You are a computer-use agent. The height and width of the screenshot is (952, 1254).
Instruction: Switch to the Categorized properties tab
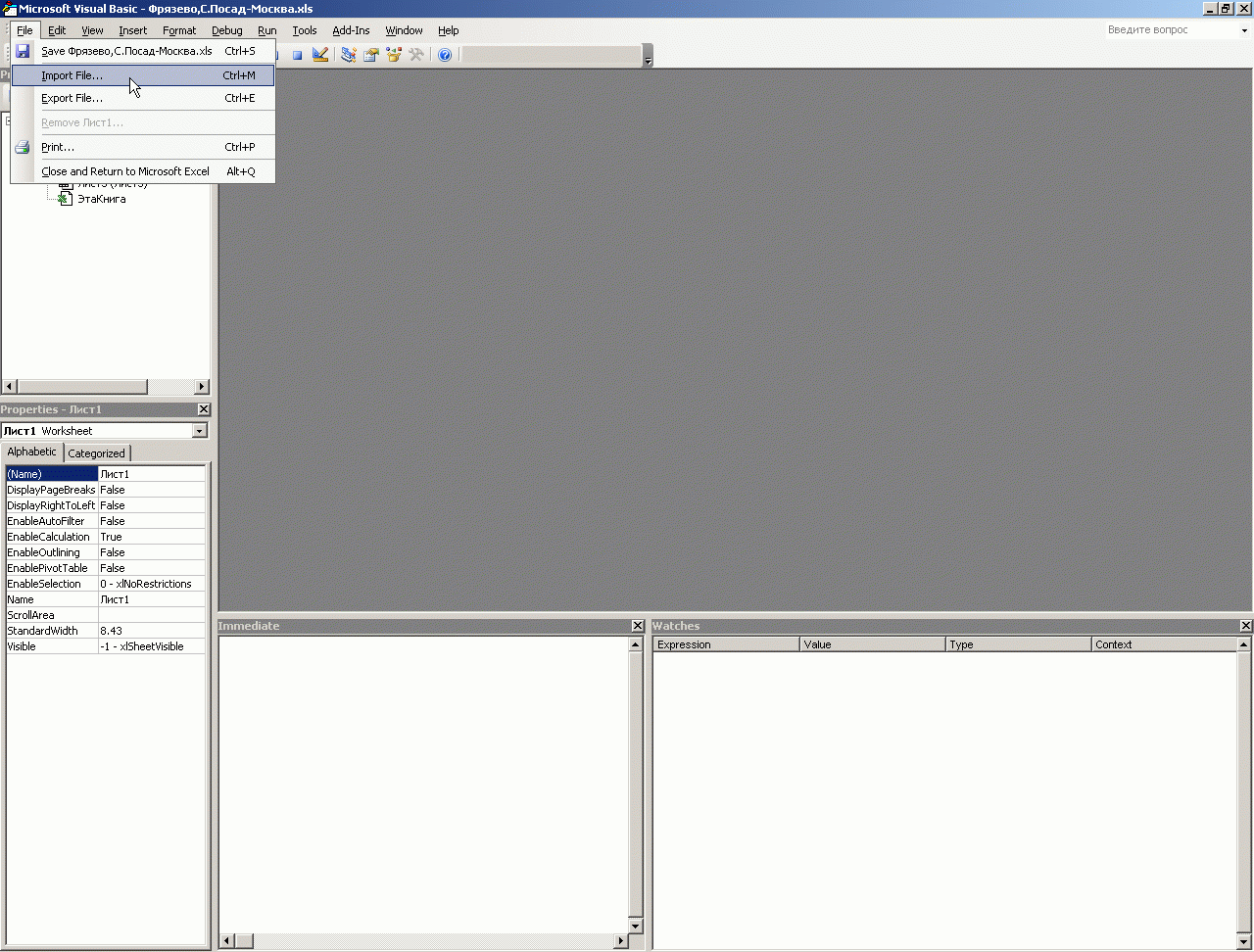[97, 453]
